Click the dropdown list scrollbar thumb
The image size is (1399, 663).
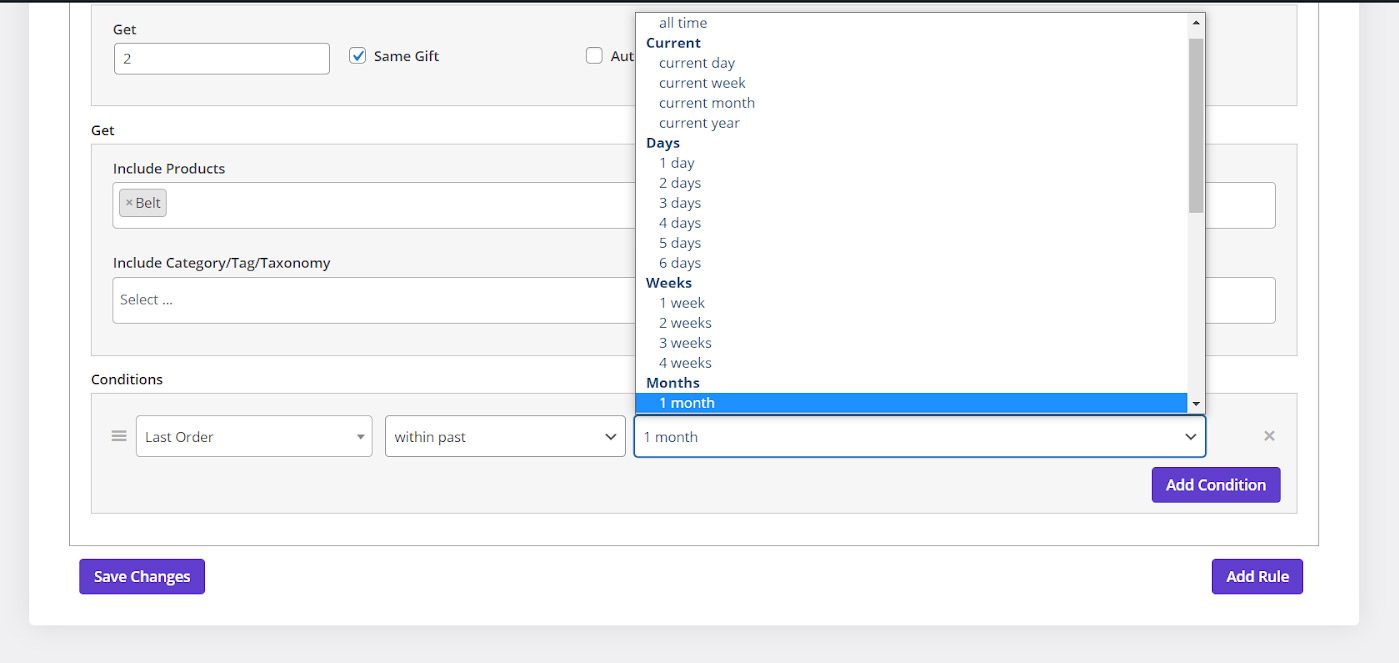(x=1195, y=125)
